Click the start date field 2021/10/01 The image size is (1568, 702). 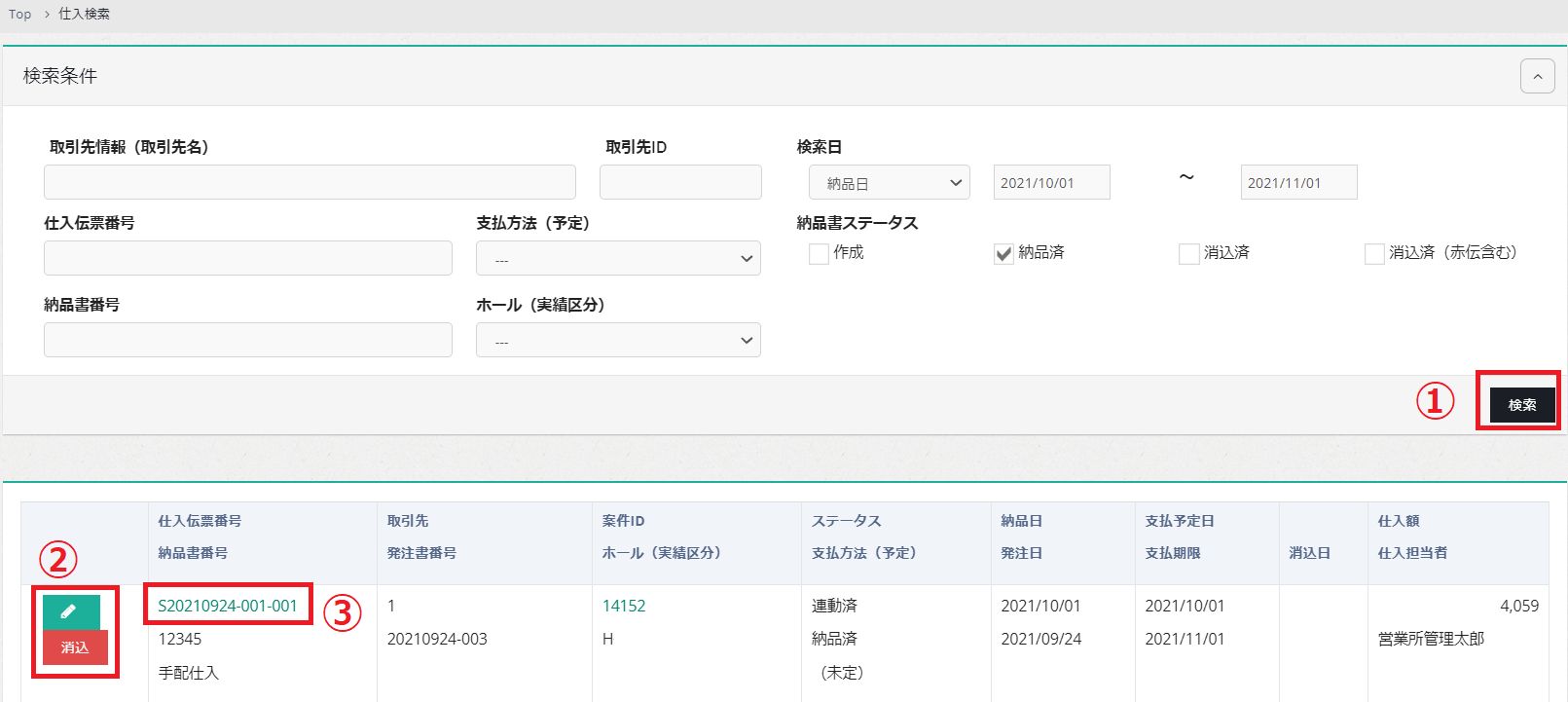pos(1051,183)
